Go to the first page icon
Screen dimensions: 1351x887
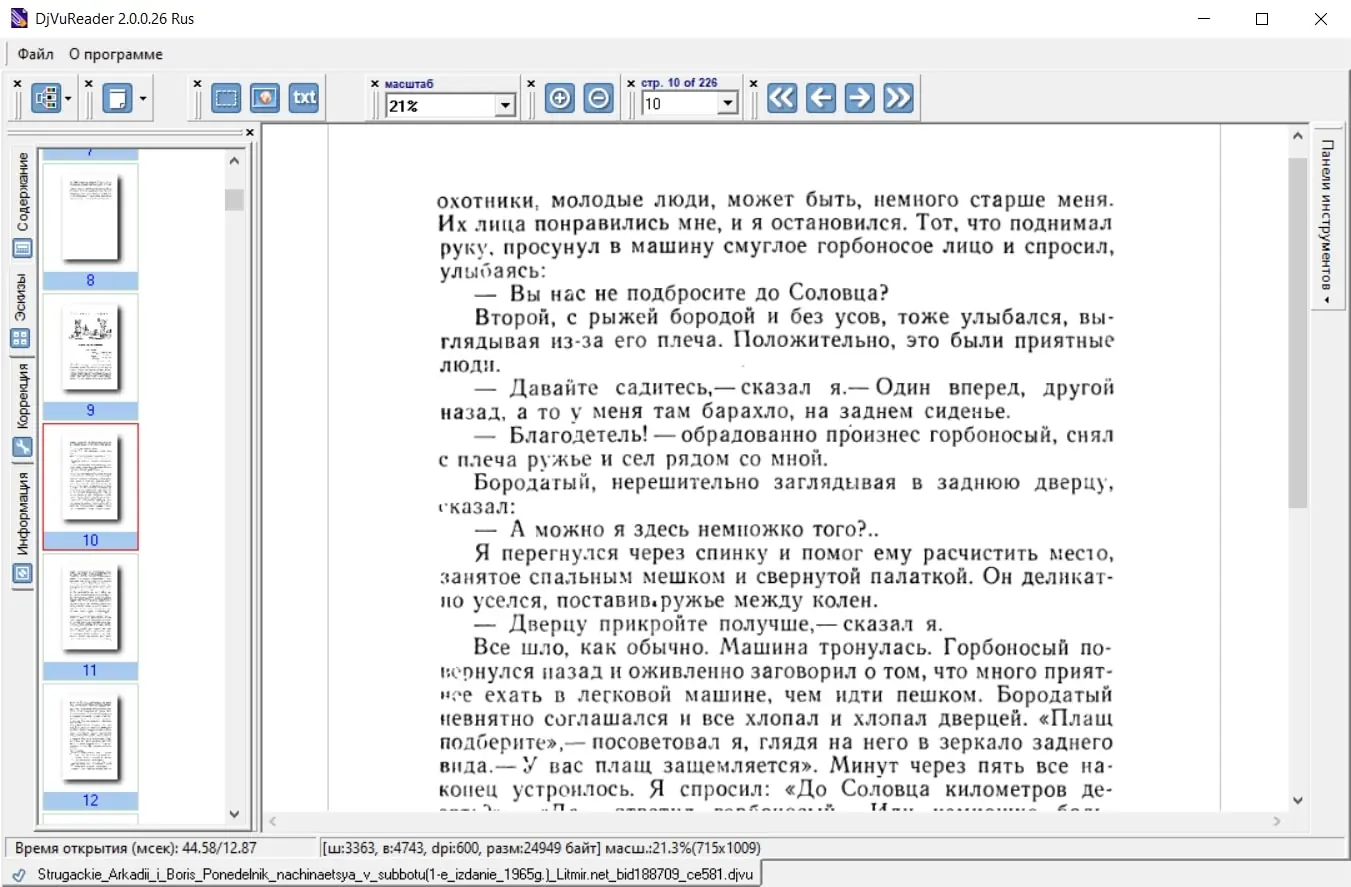[782, 98]
